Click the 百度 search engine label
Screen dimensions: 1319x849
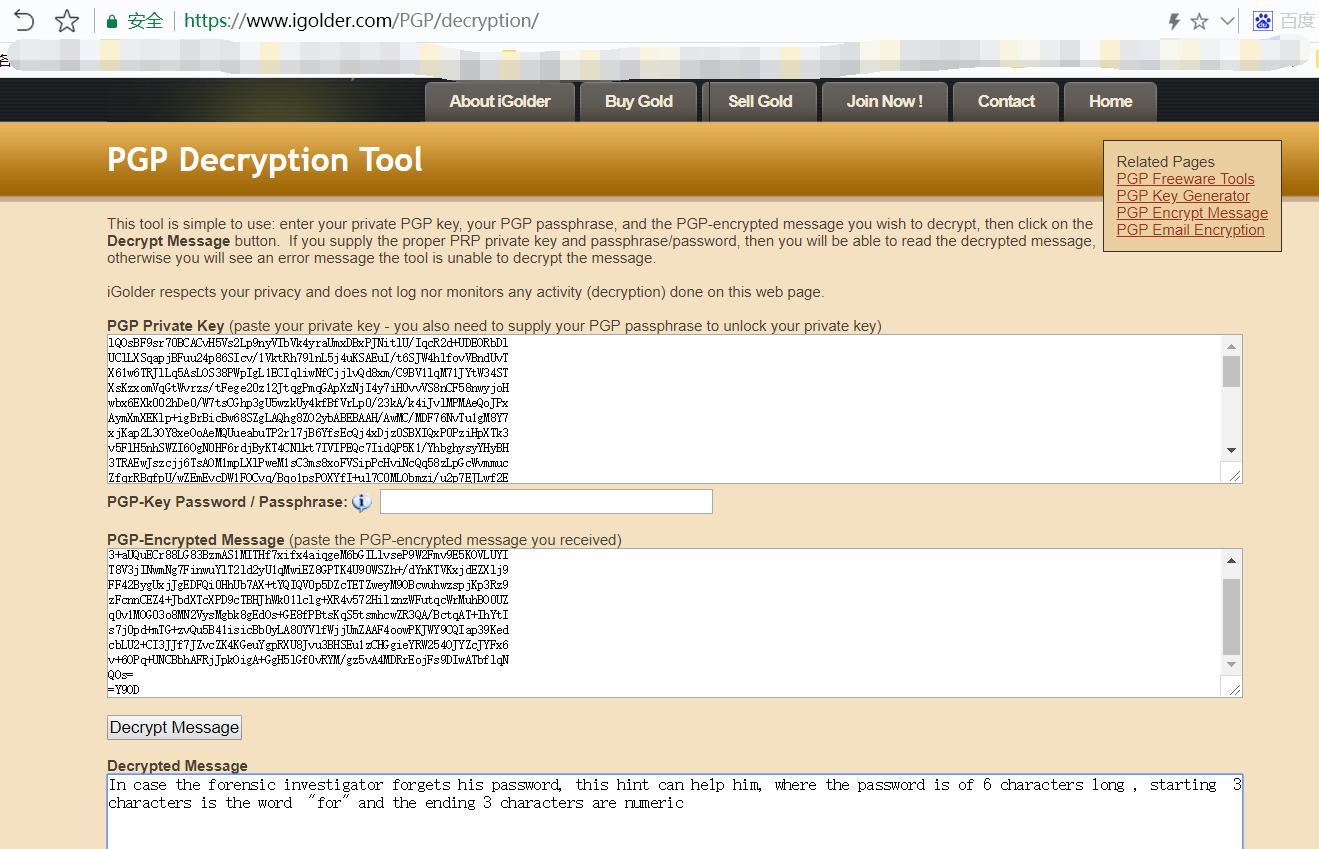[1297, 20]
